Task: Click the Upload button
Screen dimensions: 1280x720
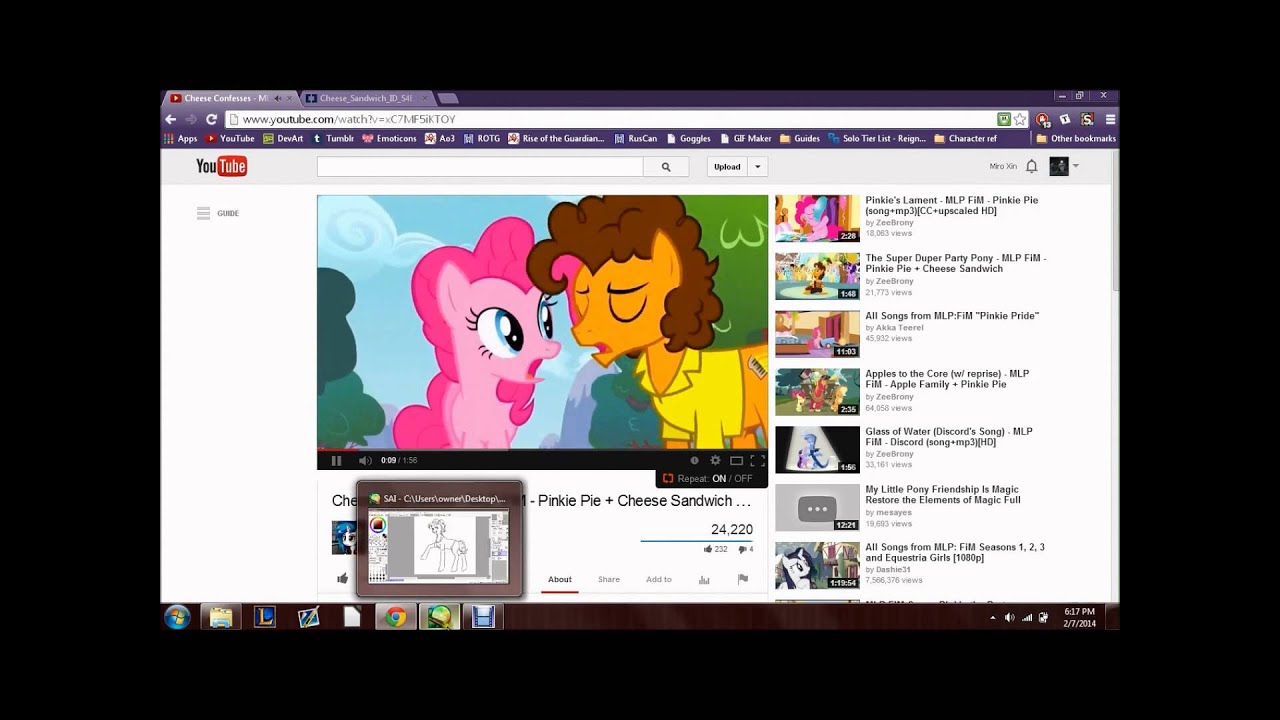Action: pyautogui.click(x=727, y=167)
